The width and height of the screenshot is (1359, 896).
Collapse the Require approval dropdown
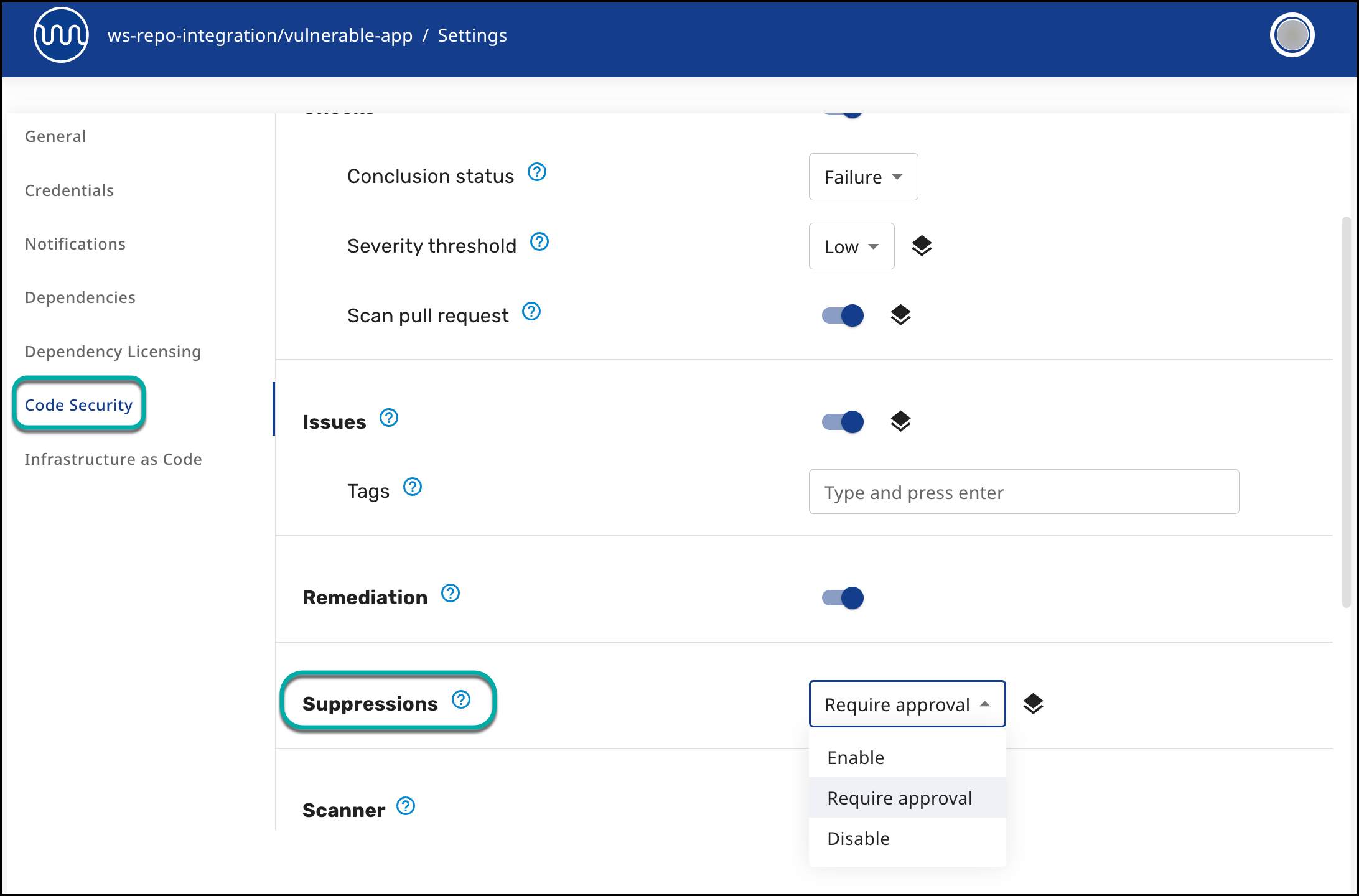(907, 704)
